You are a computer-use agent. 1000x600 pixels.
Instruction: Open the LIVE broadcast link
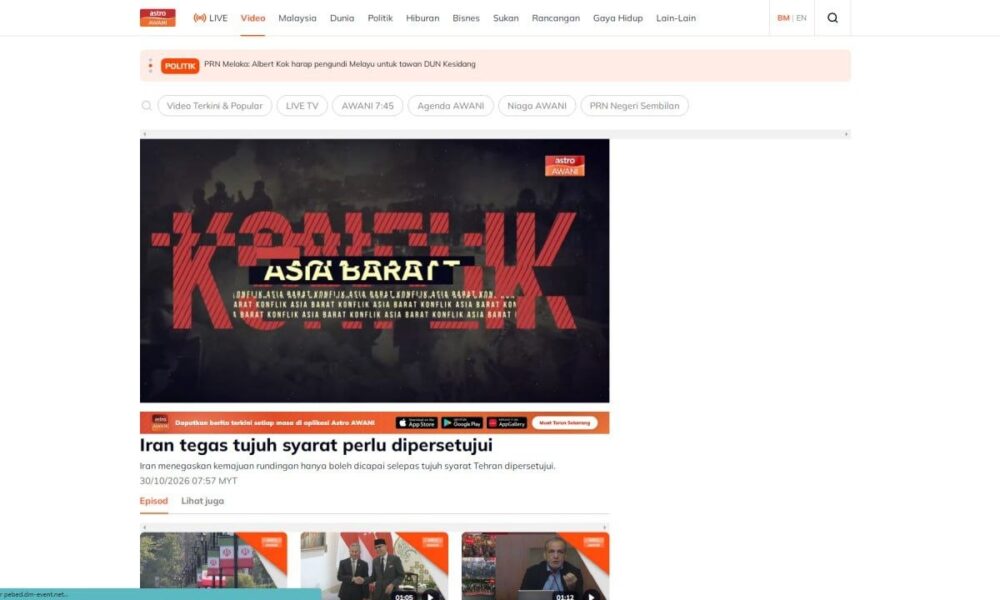click(210, 18)
